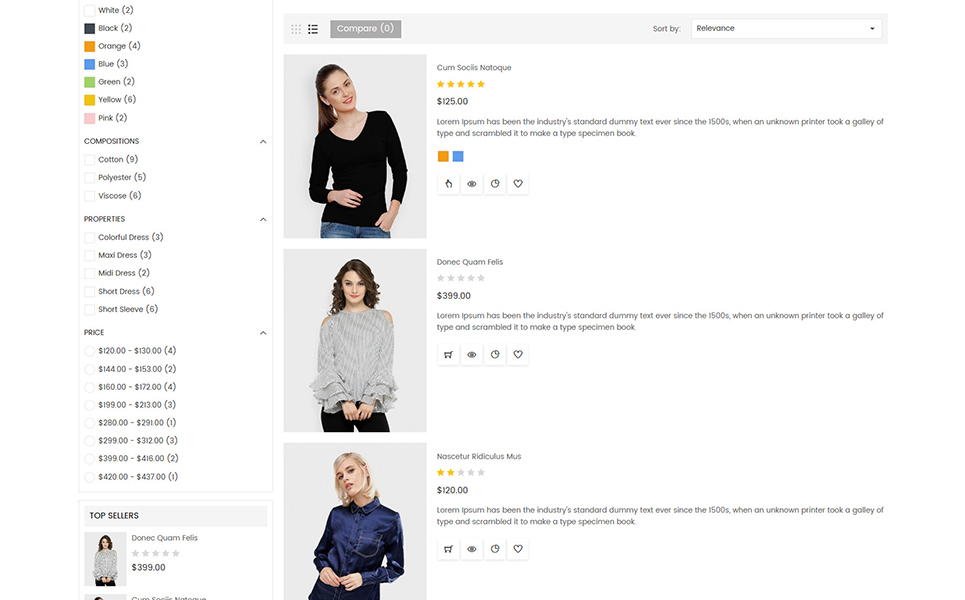Select price range $399.00 - $416.00
Image resolution: width=965 pixels, height=600 pixels.
coord(89,459)
